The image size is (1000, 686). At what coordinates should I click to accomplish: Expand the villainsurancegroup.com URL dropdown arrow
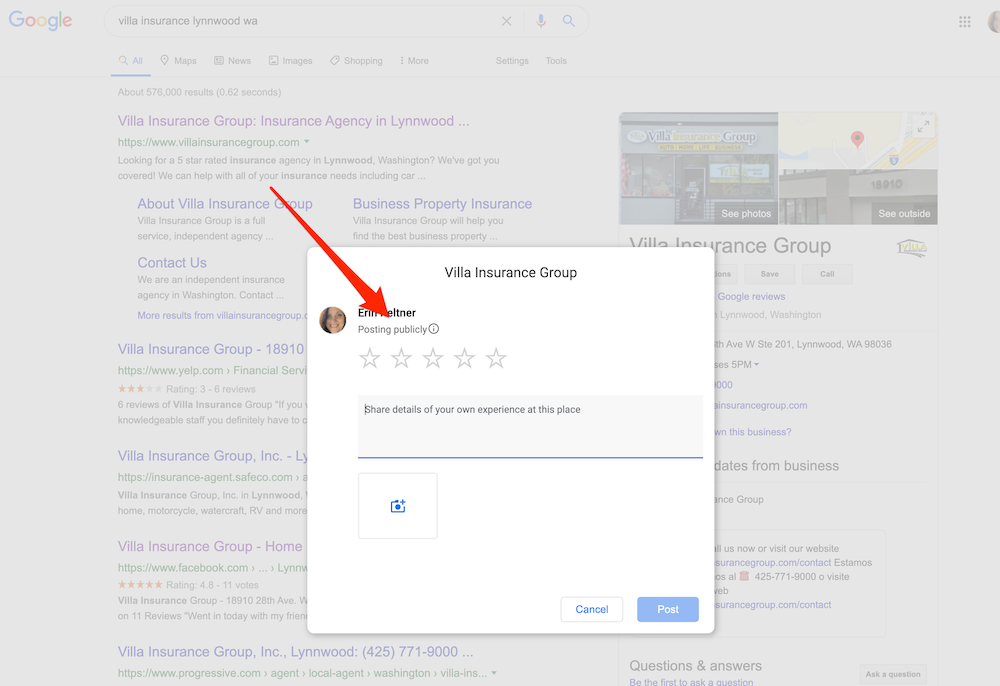(x=307, y=142)
